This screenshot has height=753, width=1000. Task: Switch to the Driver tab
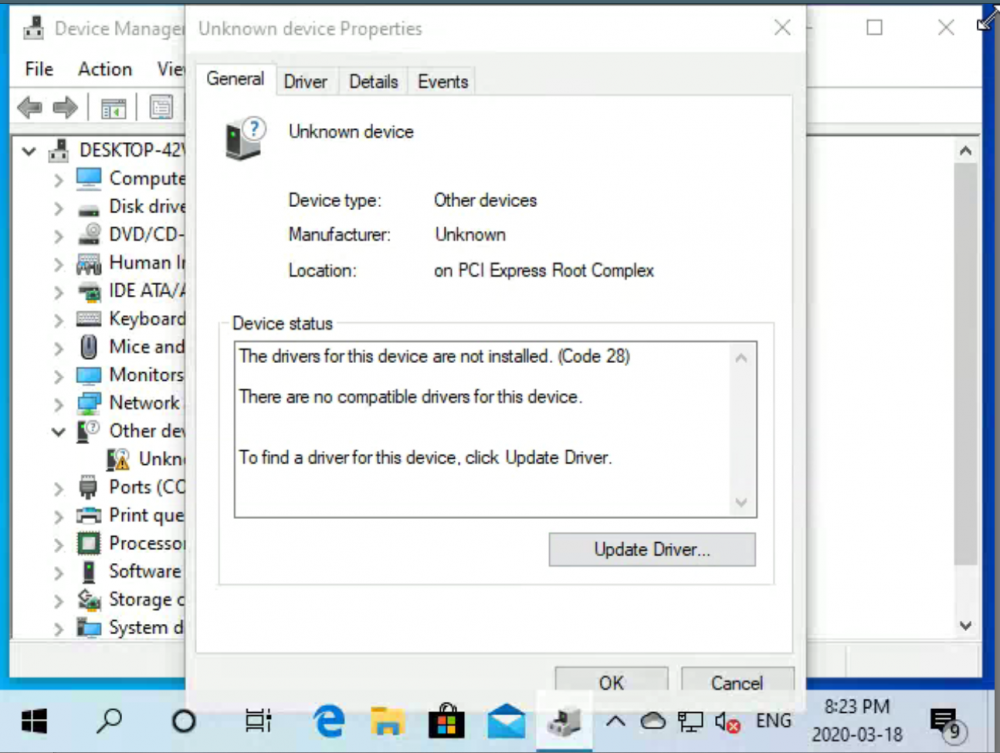(305, 82)
